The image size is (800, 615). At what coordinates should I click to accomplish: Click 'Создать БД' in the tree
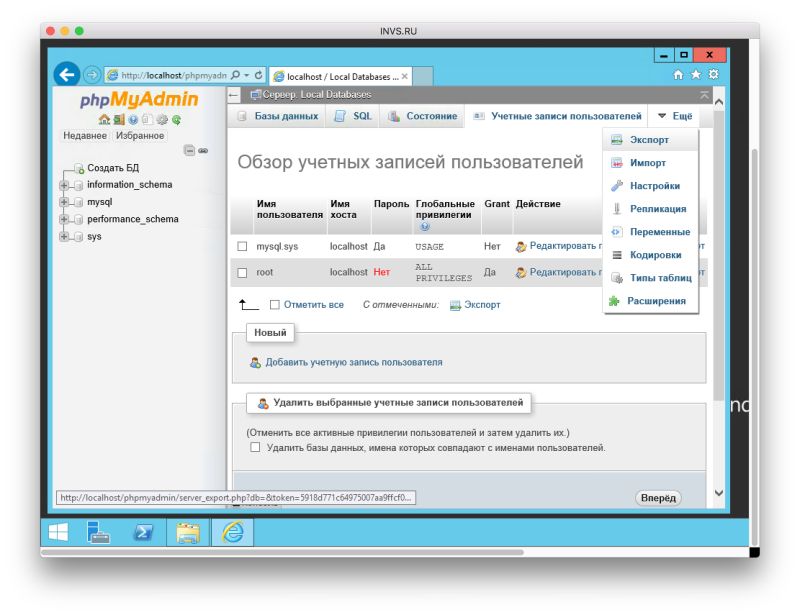tap(113, 168)
